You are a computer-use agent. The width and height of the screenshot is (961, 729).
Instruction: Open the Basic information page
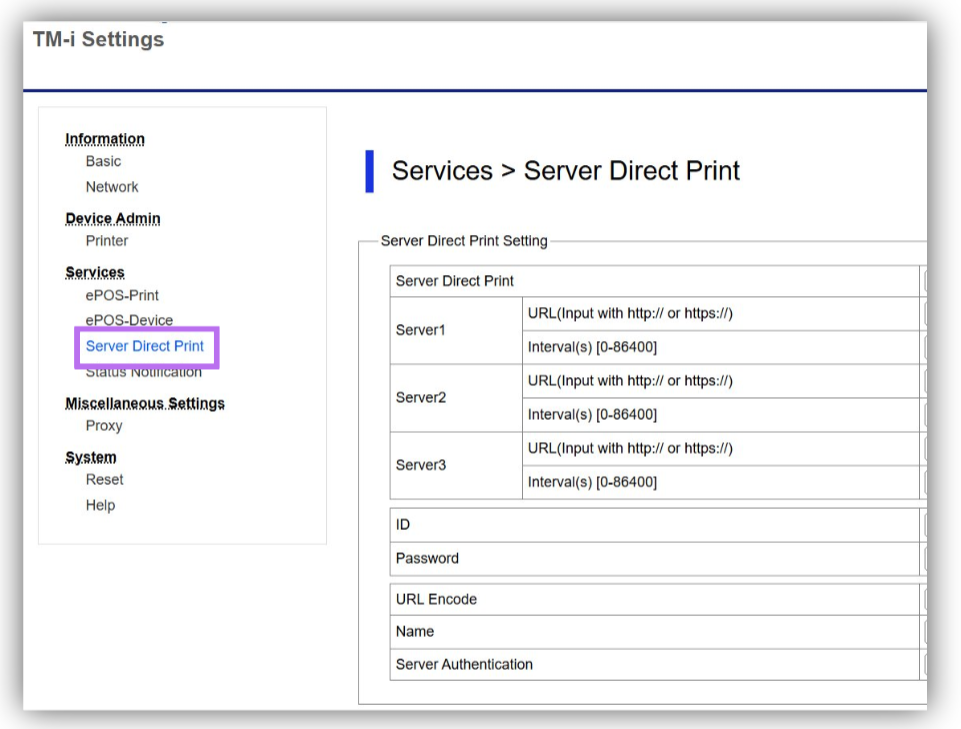(103, 161)
